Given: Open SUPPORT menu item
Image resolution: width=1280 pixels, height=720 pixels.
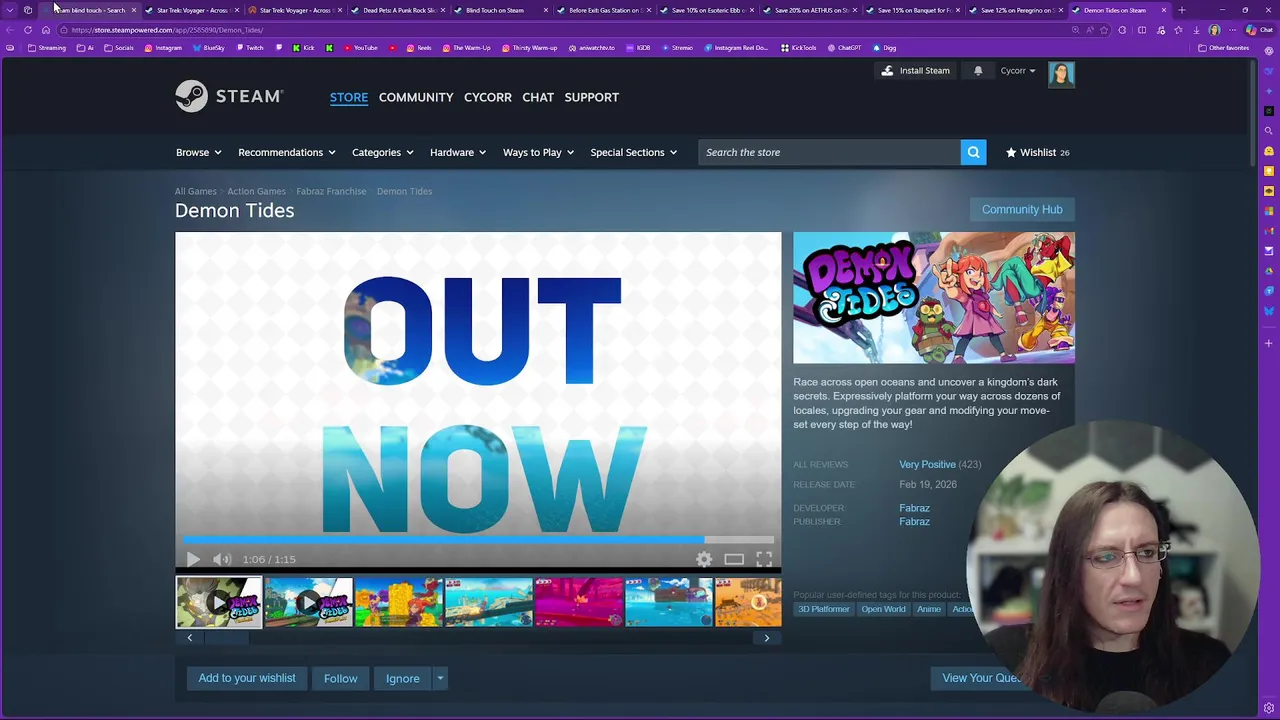Looking at the screenshot, I should tap(591, 97).
